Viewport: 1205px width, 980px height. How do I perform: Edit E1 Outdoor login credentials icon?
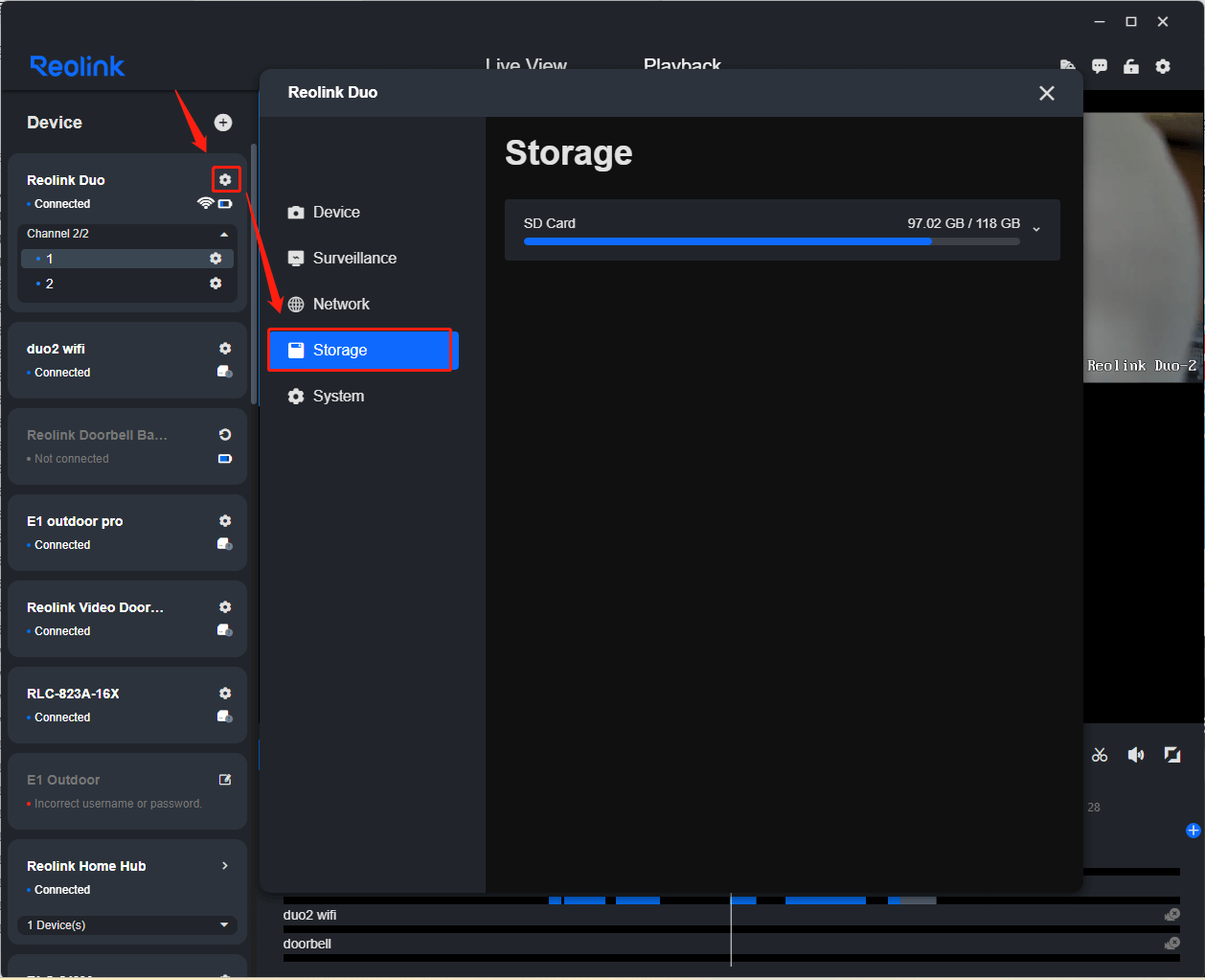pos(225,780)
